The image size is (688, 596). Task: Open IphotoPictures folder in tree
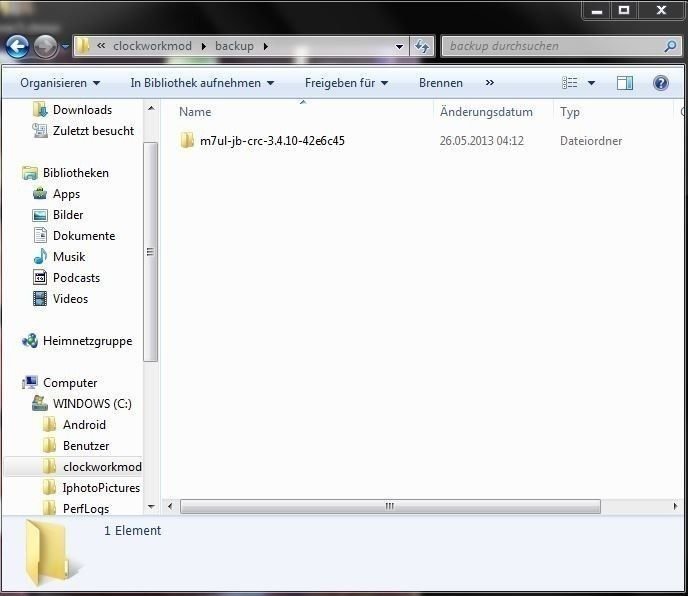pos(101,488)
